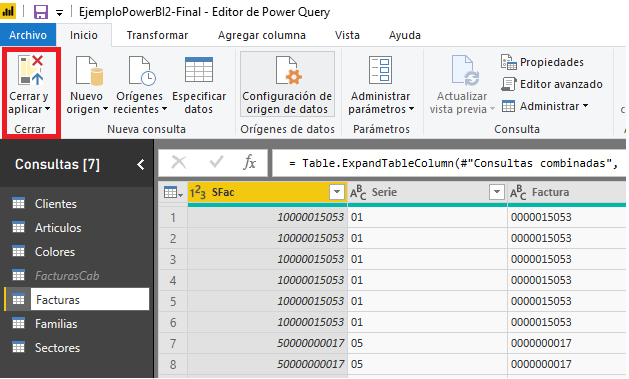The height and width of the screenshot is (379, 629).
Task: Click the Propiedades icon
Action: [x=508, y=62]
